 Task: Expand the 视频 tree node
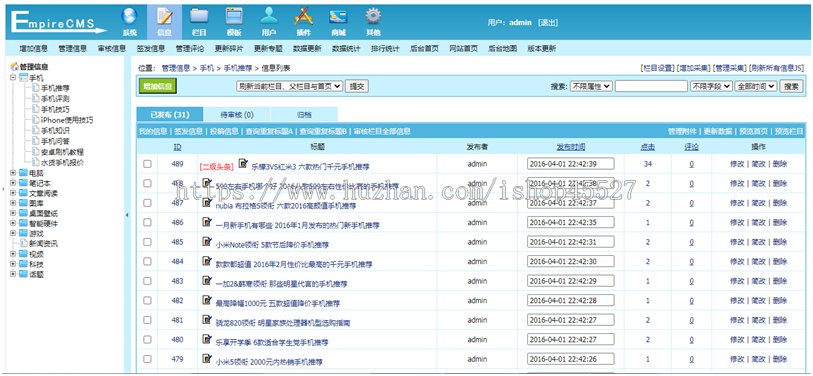pyautogui.click(x=12, y=254)
